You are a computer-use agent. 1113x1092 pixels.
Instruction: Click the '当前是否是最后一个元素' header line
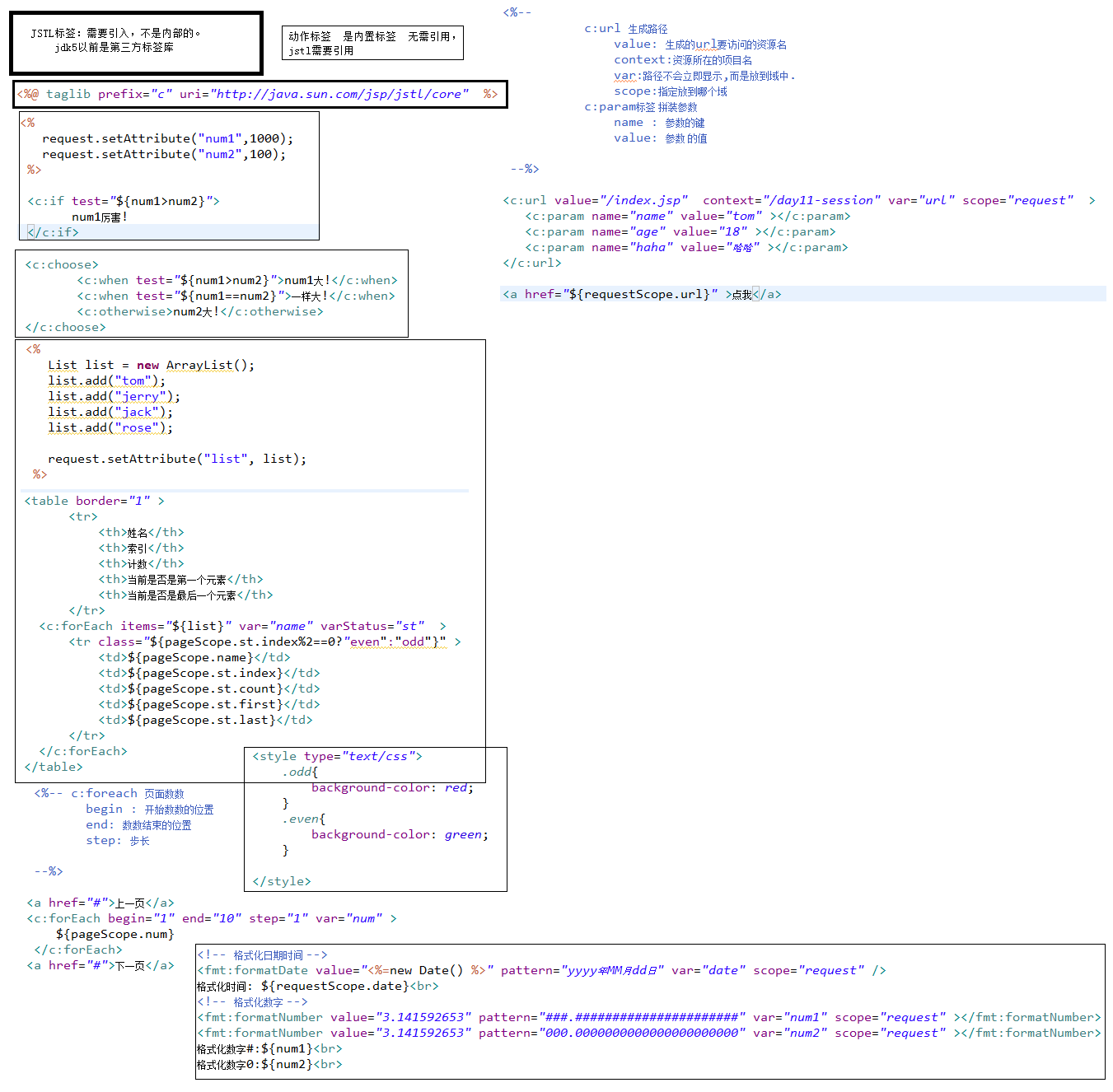pyautogui.click(x=185, y=595)
